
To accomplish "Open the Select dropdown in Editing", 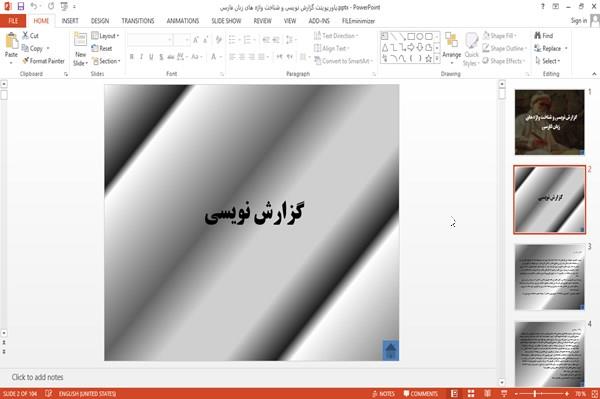I will pos(548,61).
